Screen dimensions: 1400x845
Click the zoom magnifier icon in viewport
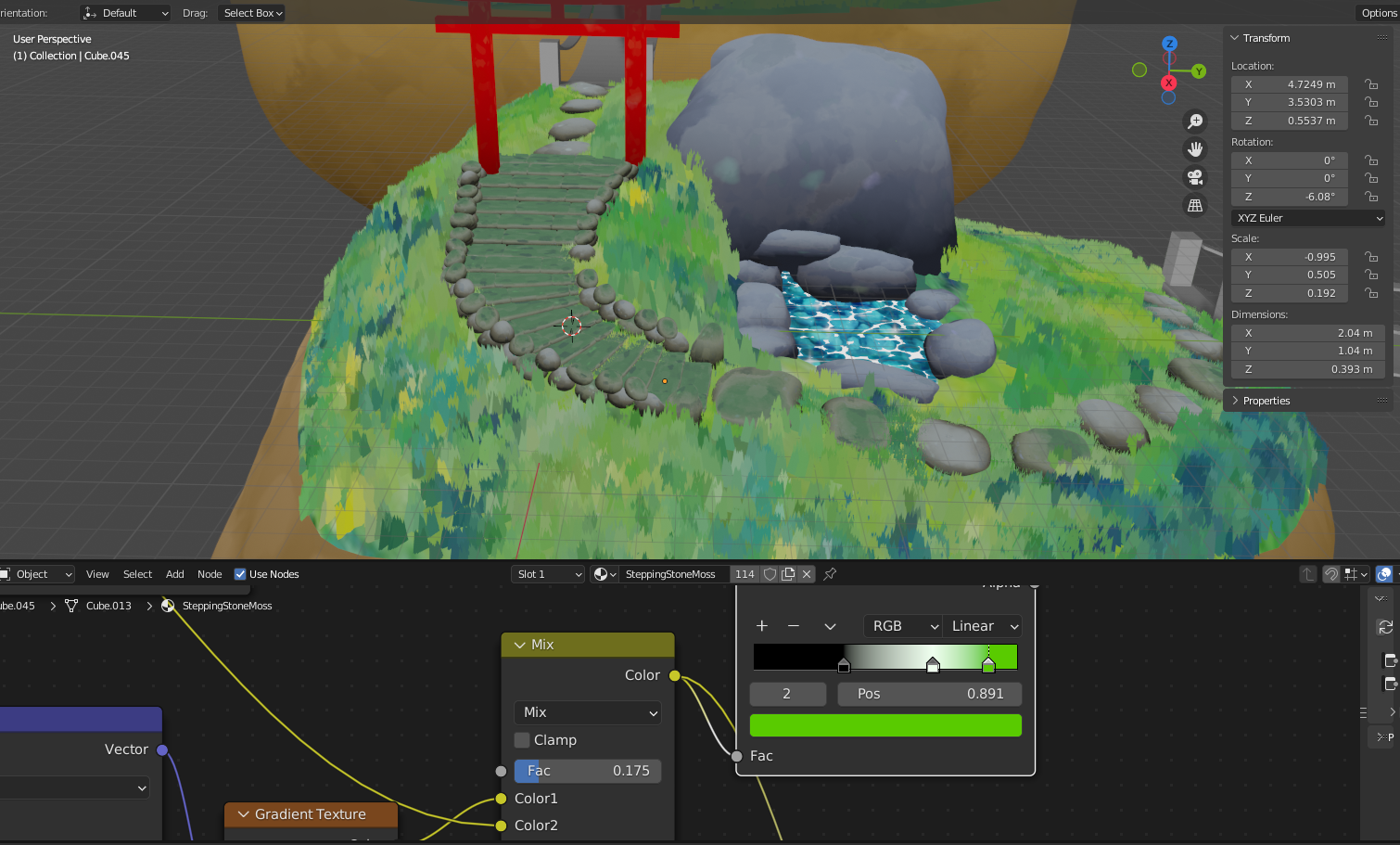1195,122
